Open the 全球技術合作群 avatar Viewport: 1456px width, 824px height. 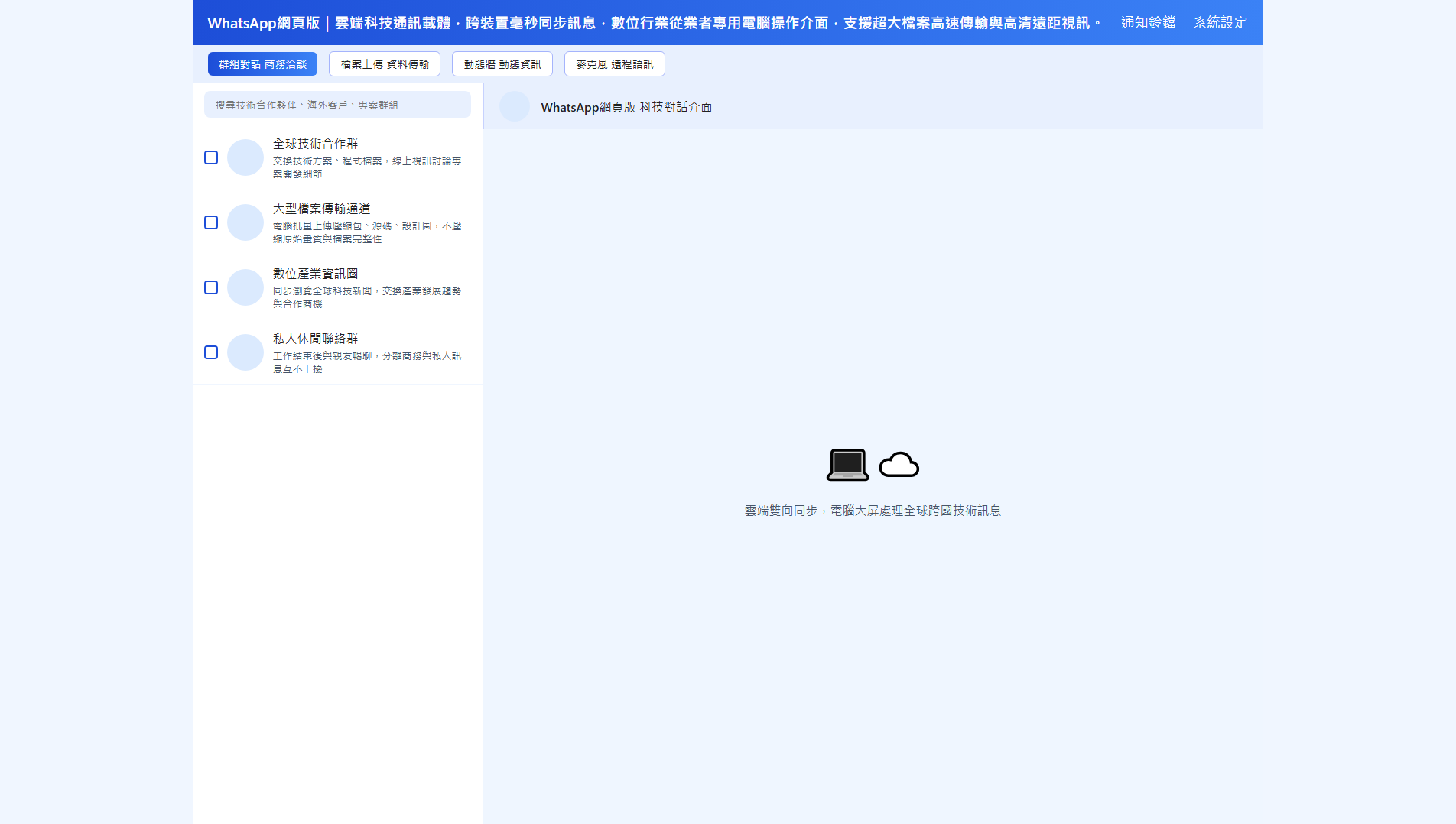pyautogui.click(x=245, y=157)
